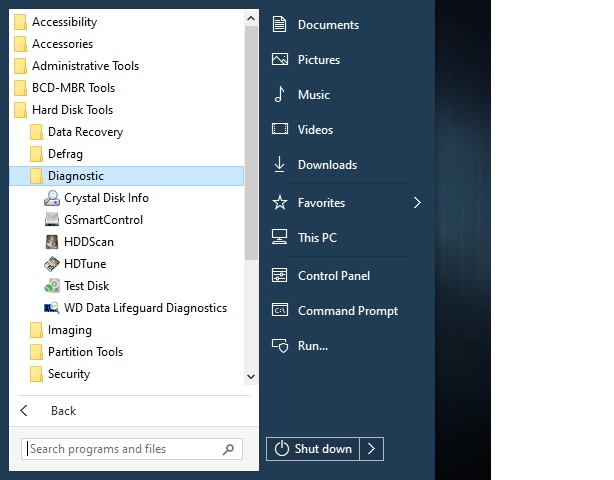Screen dimensions: 614x480
Task: Select the BCD-MBR Tools label
Action: click(74, 88)
